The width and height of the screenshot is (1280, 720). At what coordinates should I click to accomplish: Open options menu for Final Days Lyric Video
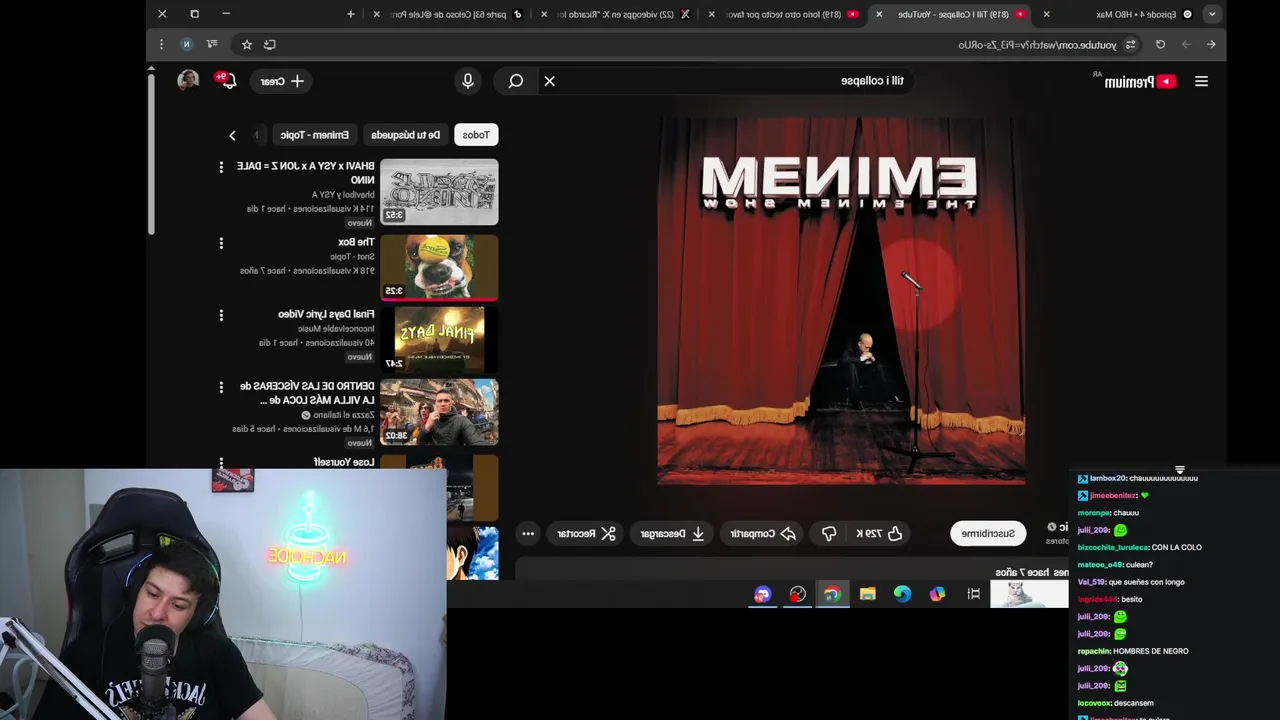coord(221,315)
